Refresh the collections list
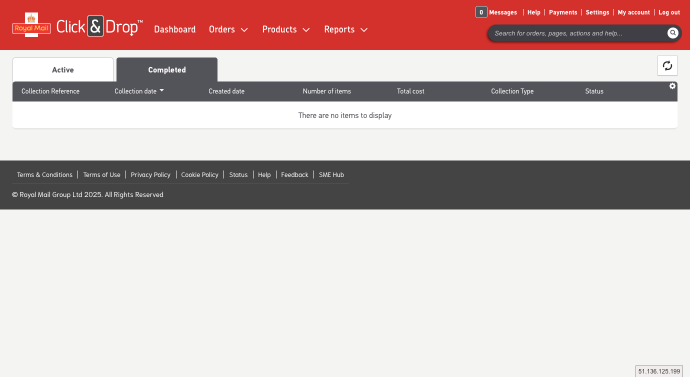Screen dimensions: 690x377 [667, 66]
